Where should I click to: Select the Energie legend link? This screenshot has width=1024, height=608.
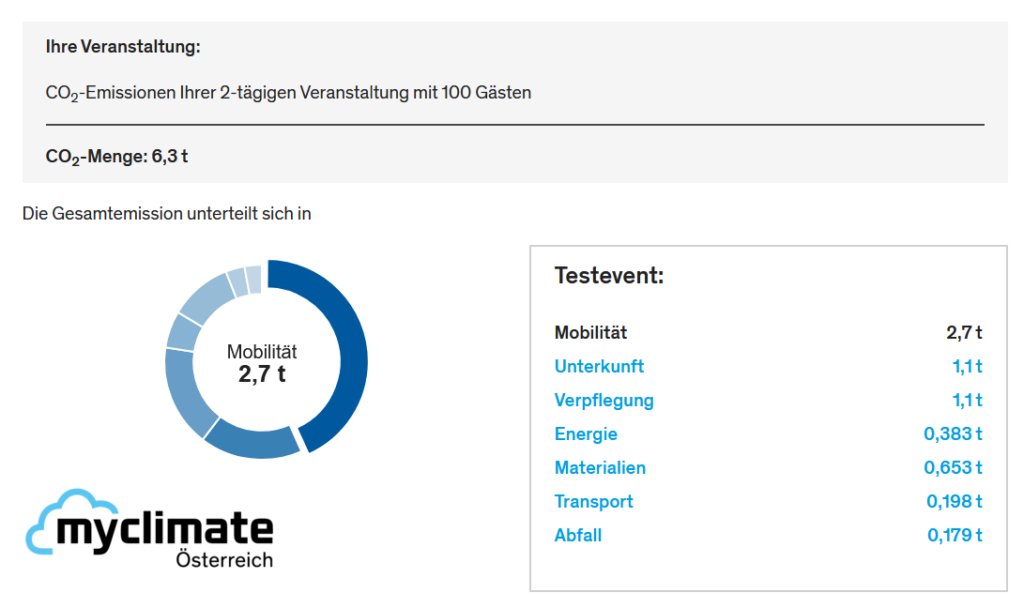coord(586,434)
